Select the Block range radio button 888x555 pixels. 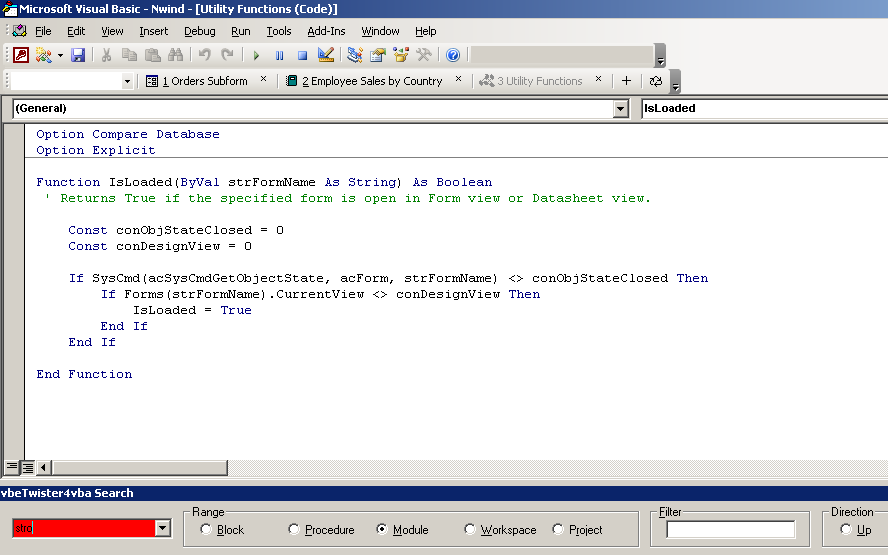coord(206,529)
